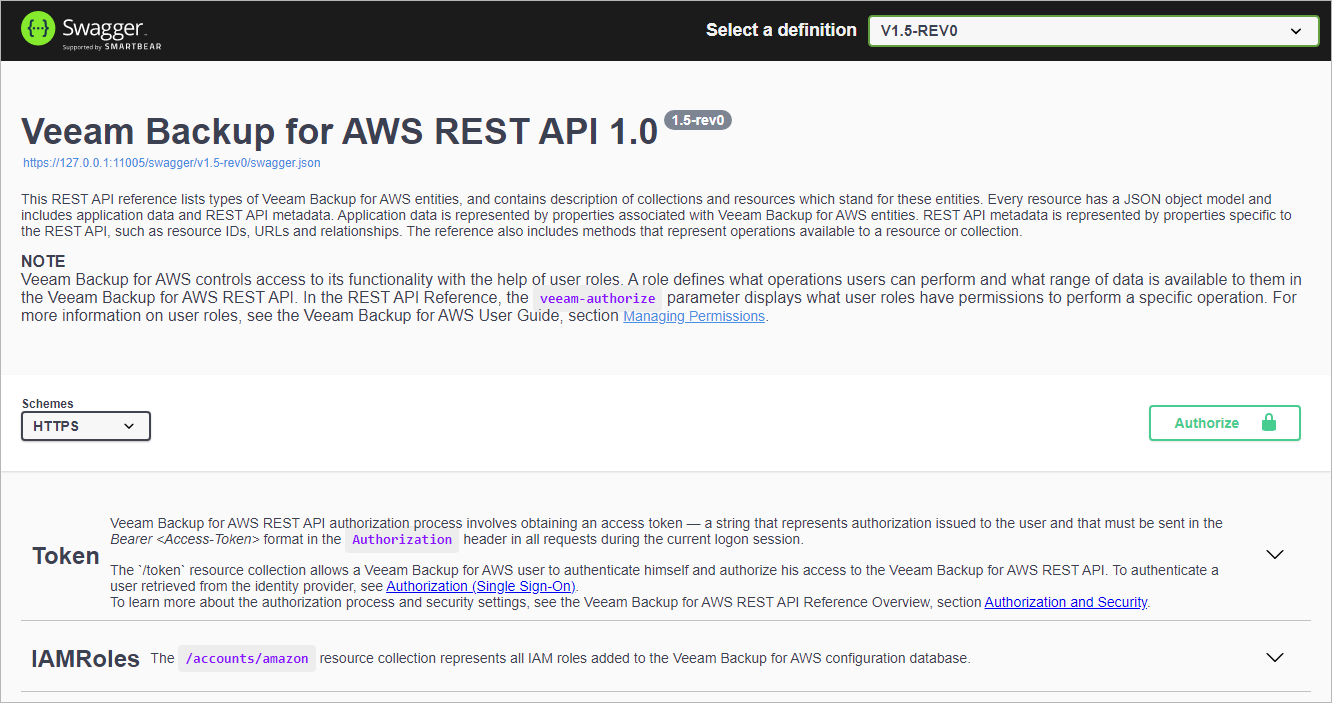1332x703 pixels.
Task: Click the veeam-authorize parameter label
Action: click(x=597, y=297)
